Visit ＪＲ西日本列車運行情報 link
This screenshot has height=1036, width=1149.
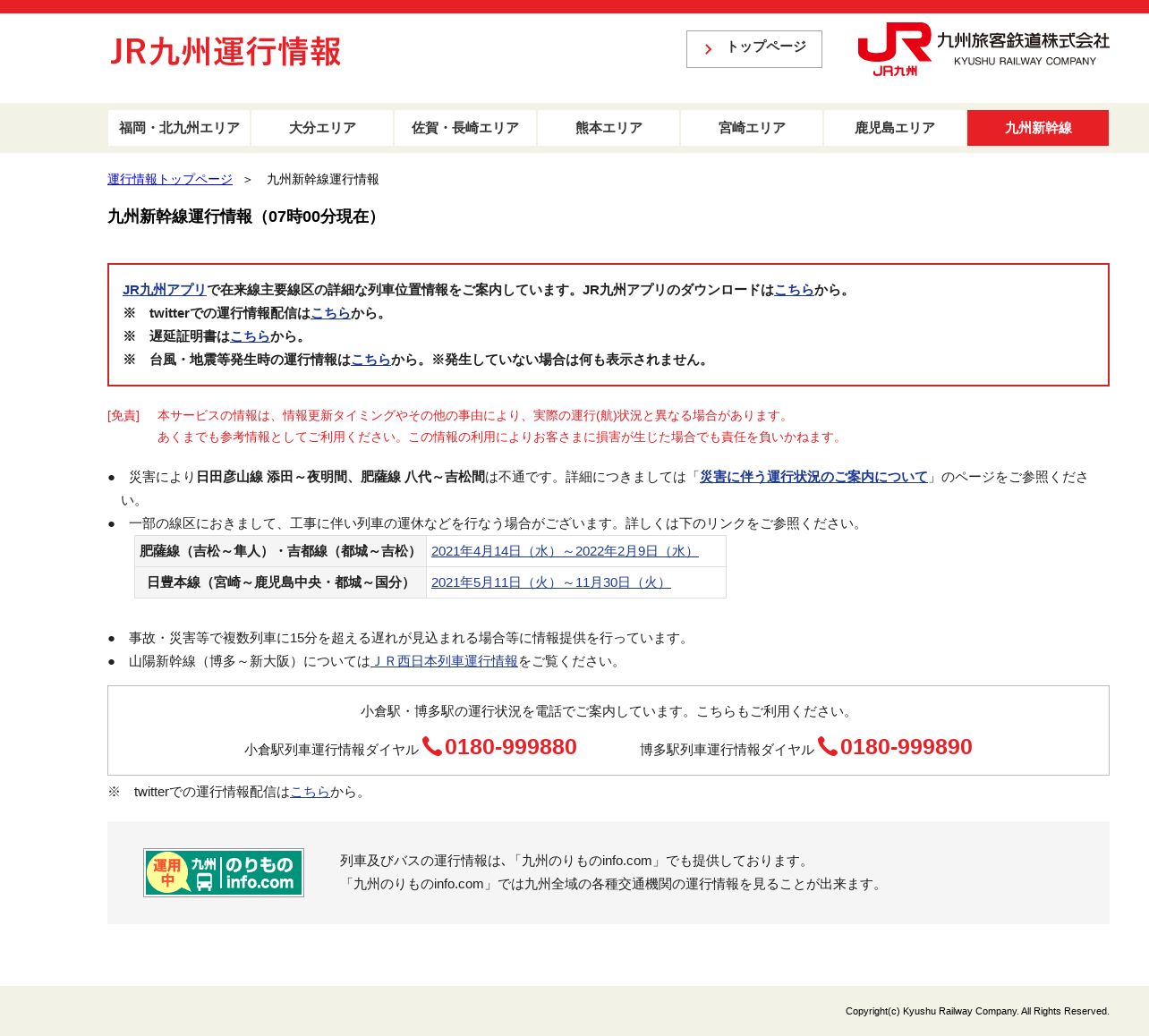point(444,661)
